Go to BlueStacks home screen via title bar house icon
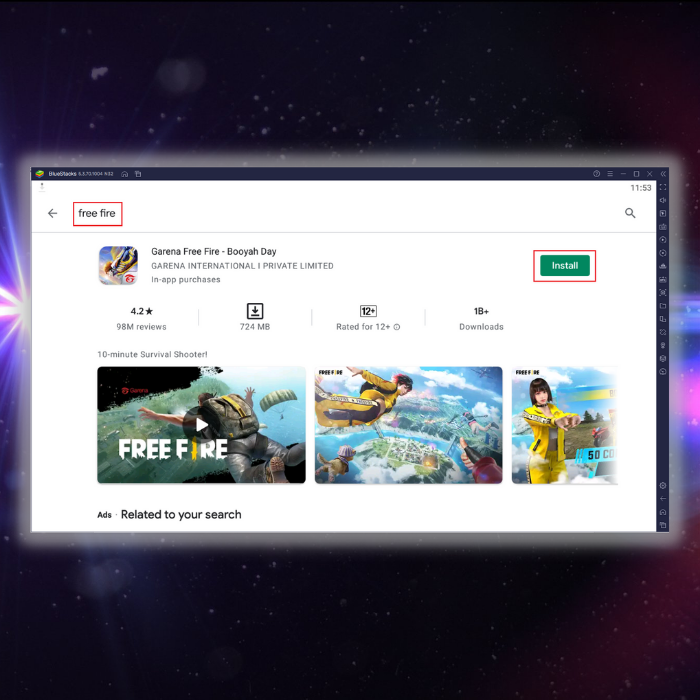The height and width of the screenshot is (700, 700). point(125,174)
